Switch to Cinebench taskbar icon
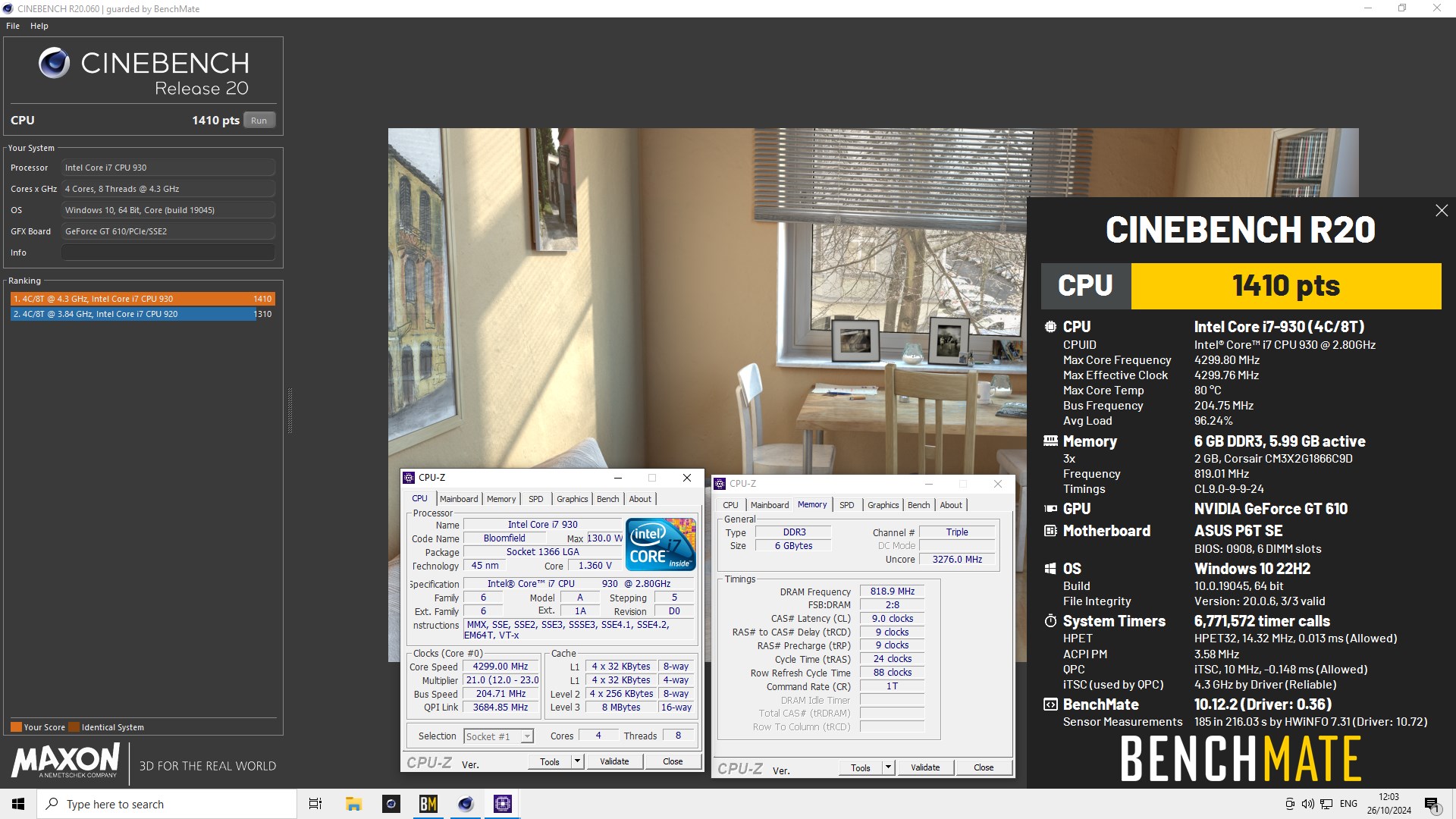The height and width of the screenshot is (819, 1456). pyautogui.click(x=466, y=804)
